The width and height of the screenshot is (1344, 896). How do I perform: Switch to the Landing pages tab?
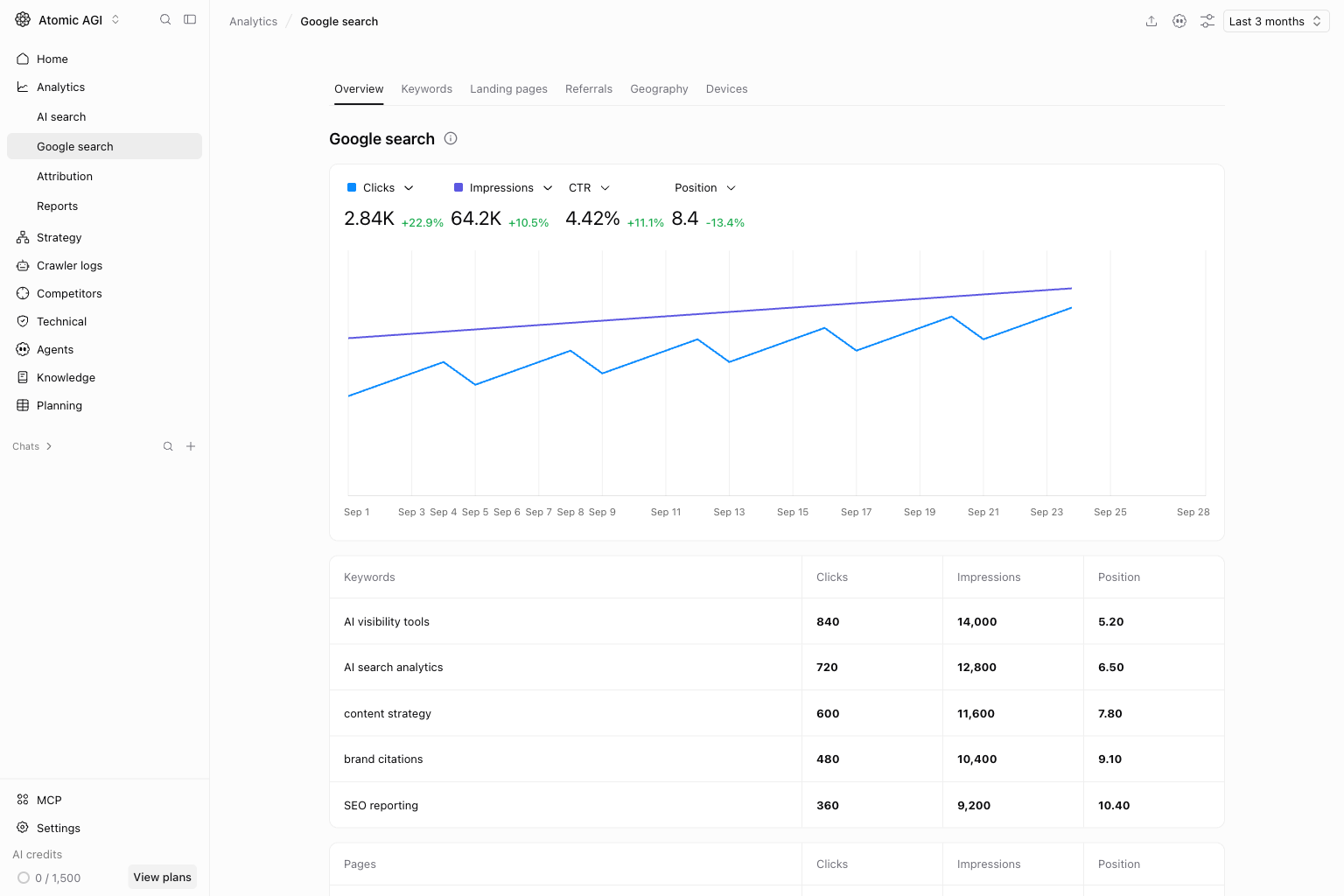(x=508, y=89)
